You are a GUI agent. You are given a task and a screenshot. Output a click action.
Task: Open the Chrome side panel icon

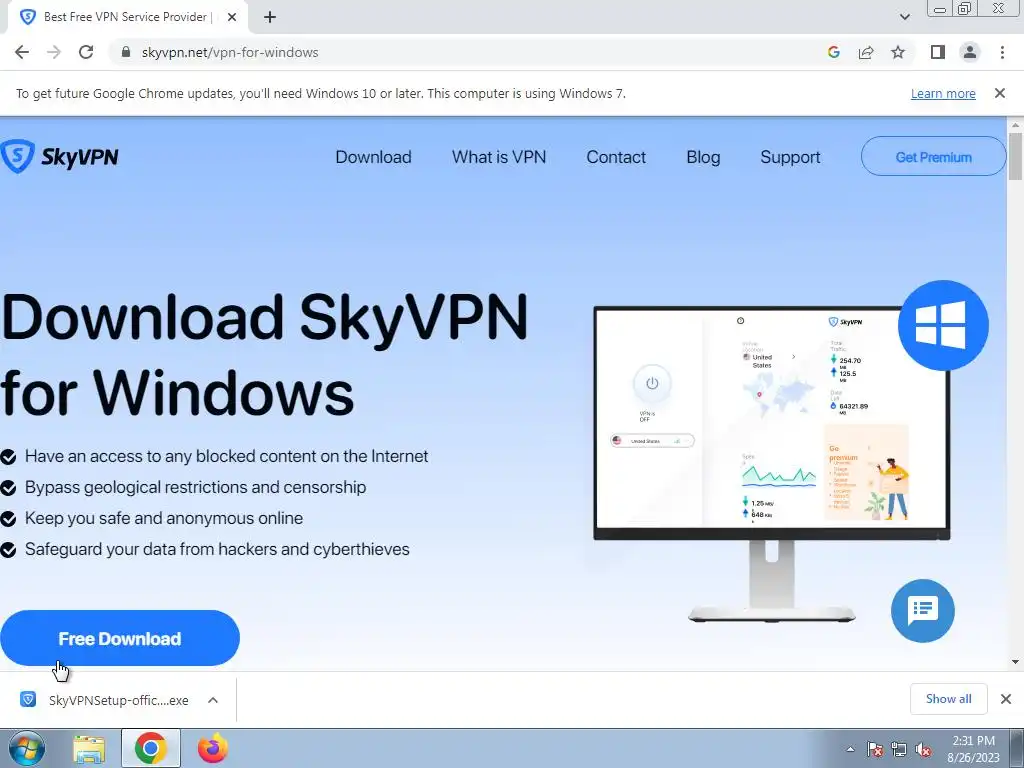click(938, 52)
